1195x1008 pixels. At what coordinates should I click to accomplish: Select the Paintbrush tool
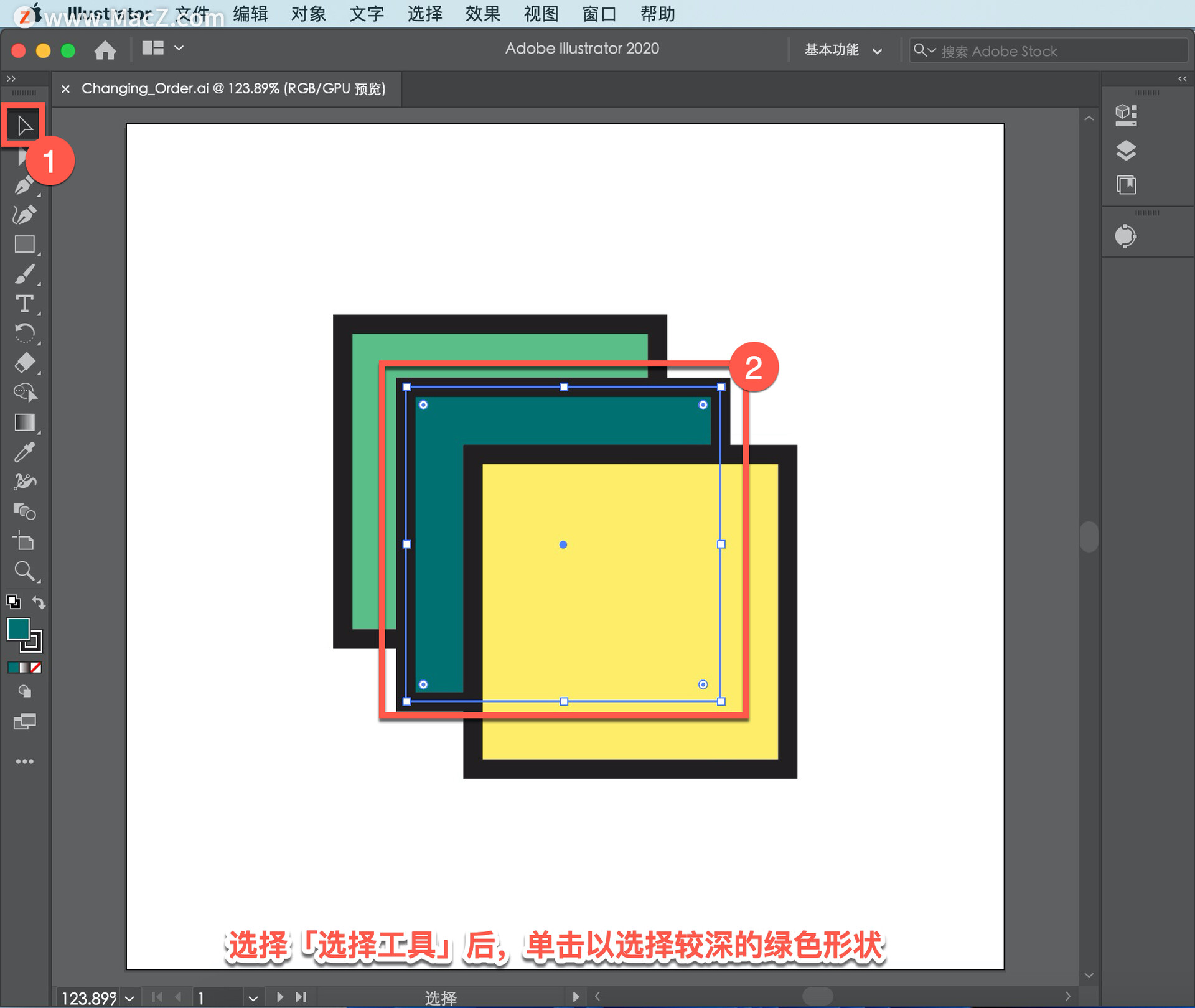(x=24, y=274)
